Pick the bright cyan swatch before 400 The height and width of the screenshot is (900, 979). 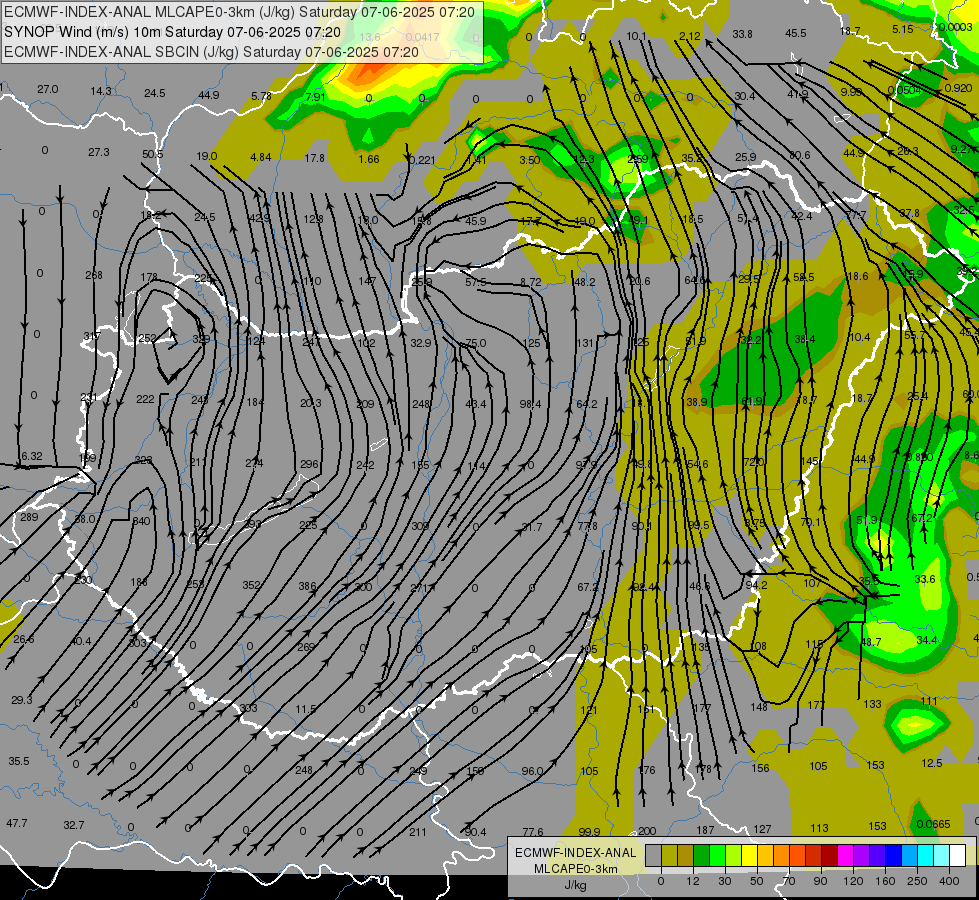click(925, 855)
